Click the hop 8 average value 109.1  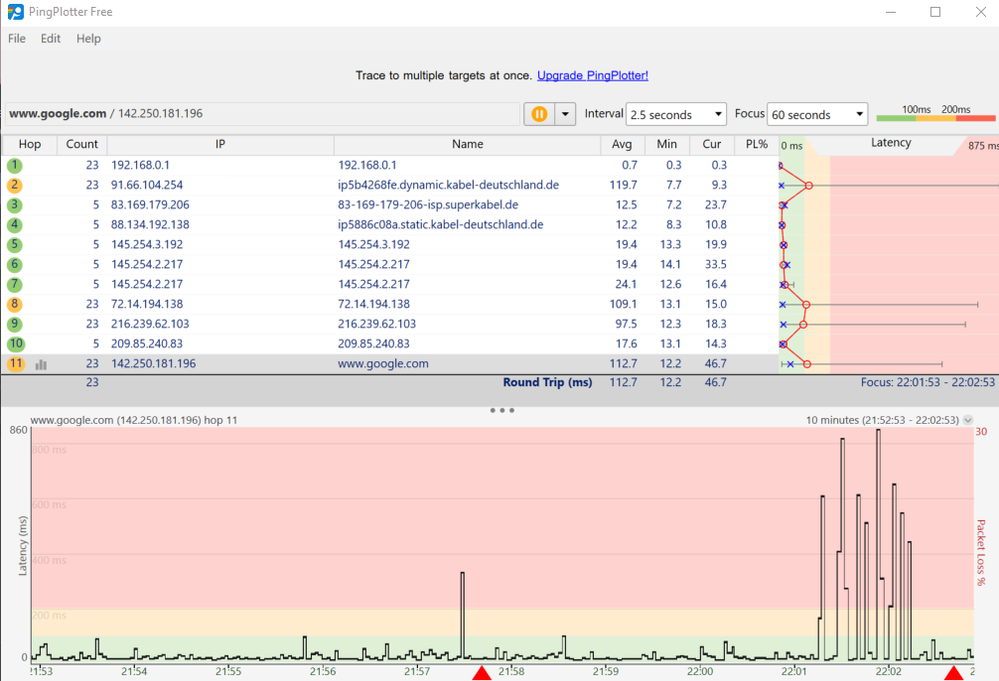[x=623, y=304]
